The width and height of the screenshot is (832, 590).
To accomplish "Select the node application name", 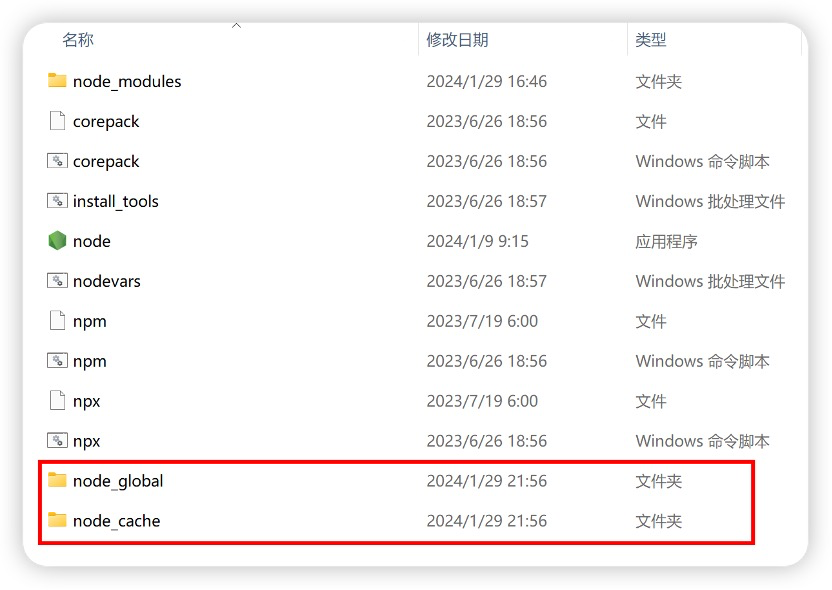I will (92, 241).
